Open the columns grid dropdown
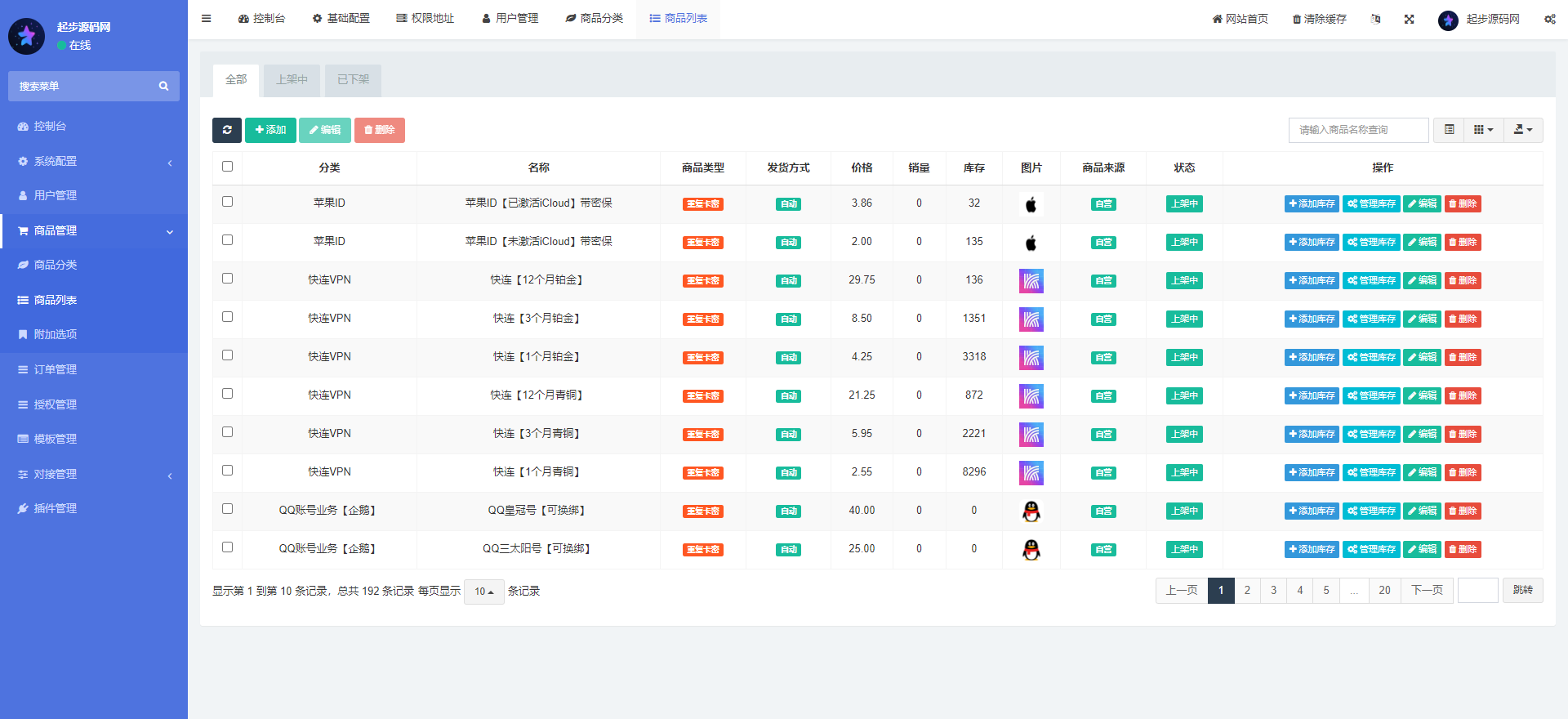The height and width of the screenshot is (719, 1568). (x=1483, y=130)
